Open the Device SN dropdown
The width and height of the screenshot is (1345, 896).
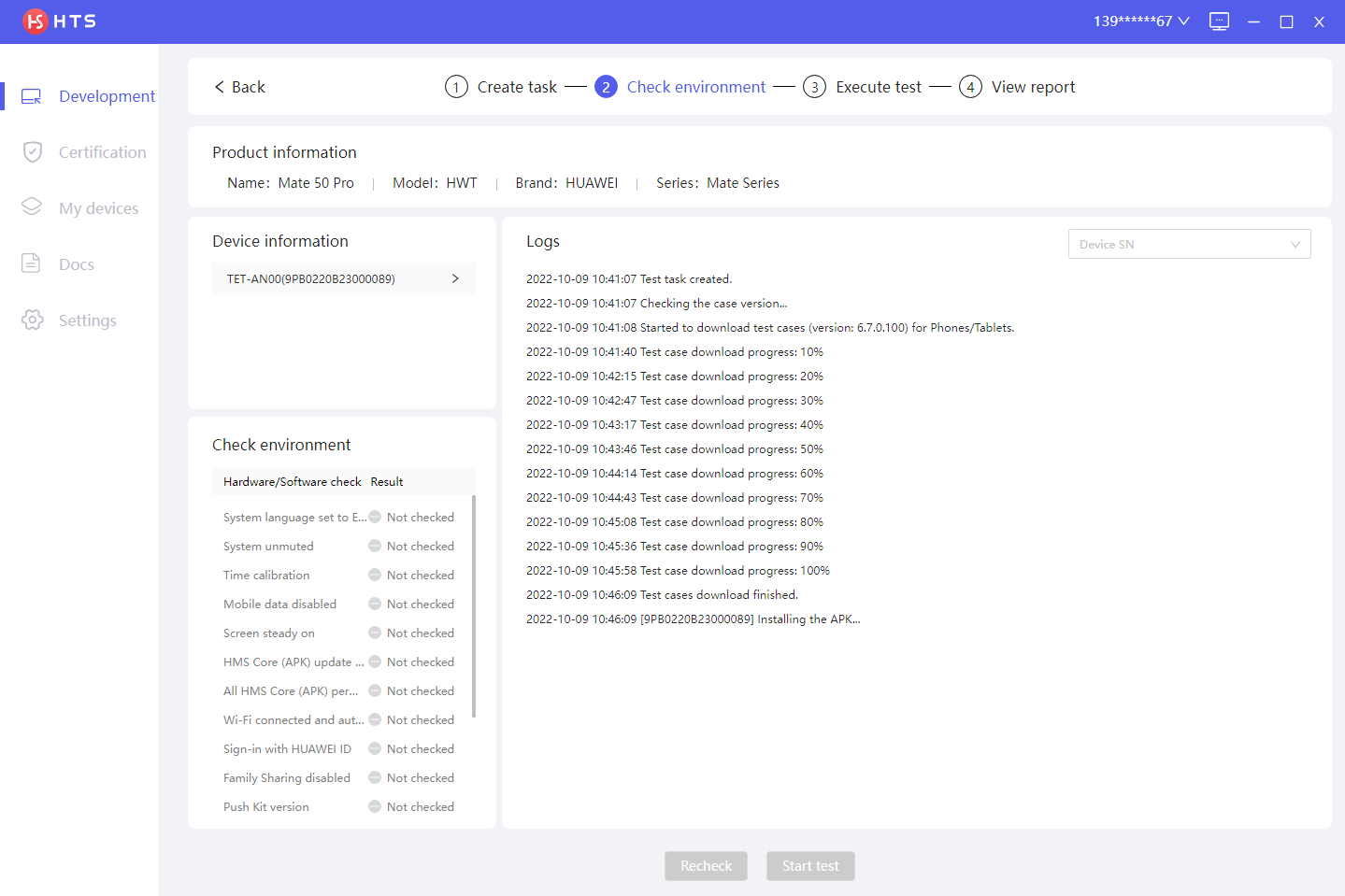coord(1189,244)
